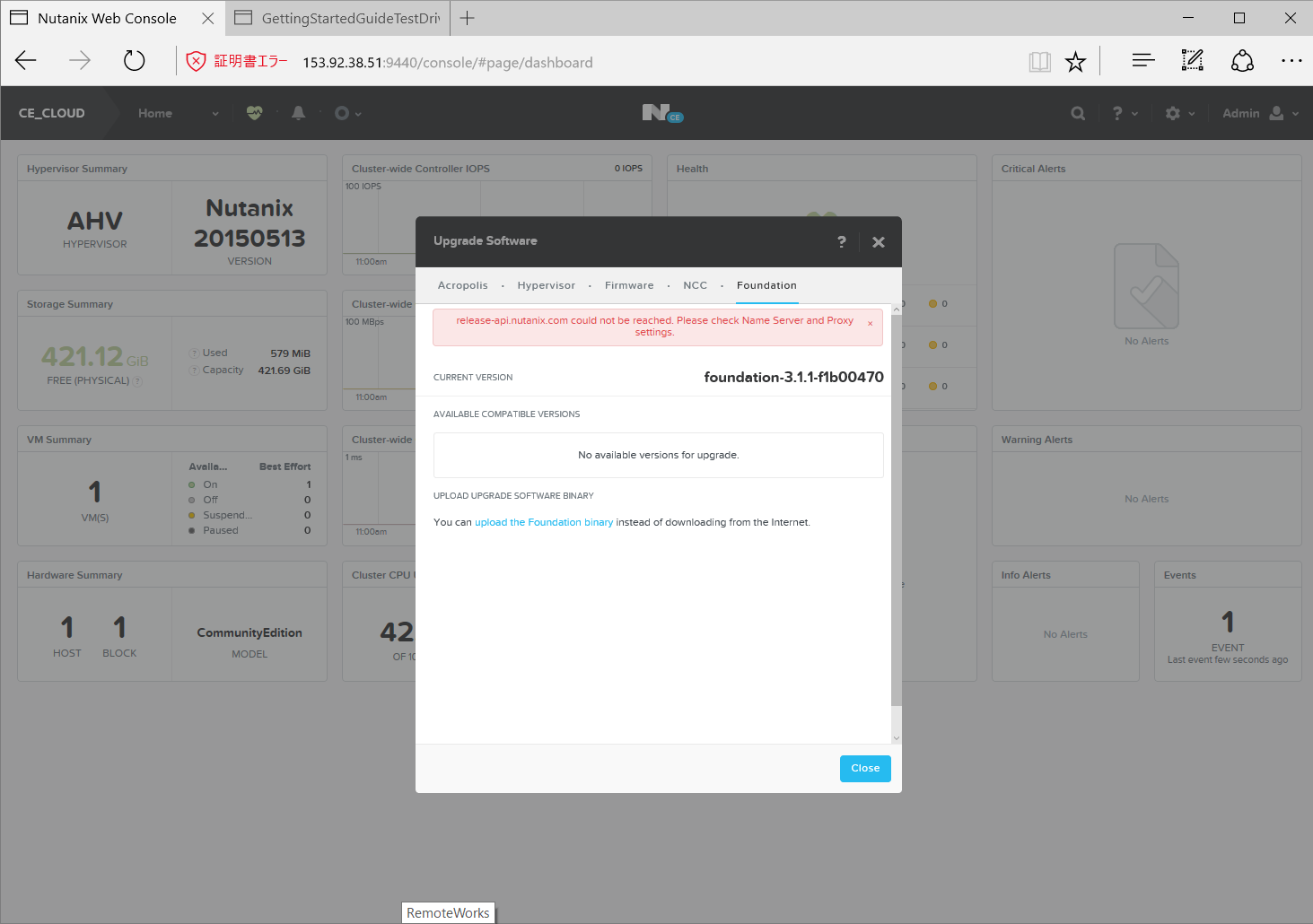Click the Nutanix 20150513 version text

tap(249, 223)
